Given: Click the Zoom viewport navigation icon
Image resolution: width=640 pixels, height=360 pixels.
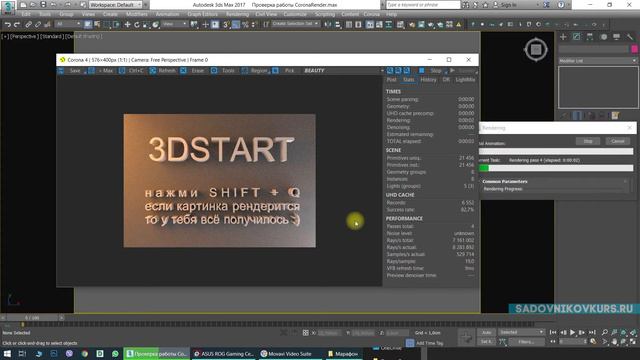Looking at the screenshot, I should click(604, 332).
